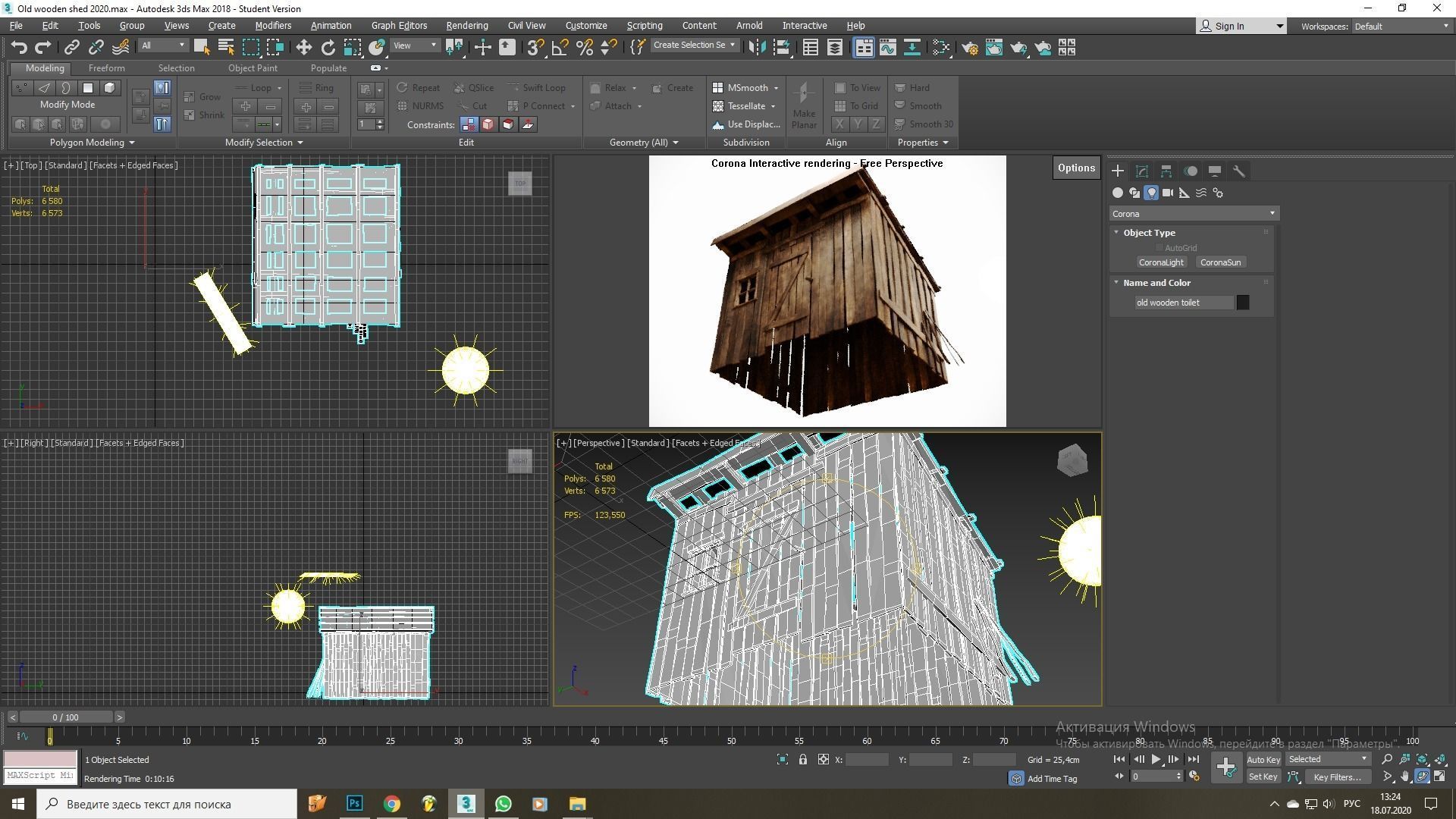The height and width of the screenshot is (819, 1456).
Task: Select the Geometry category icon
Action: pyautogui.click(x=1118, y=193)
